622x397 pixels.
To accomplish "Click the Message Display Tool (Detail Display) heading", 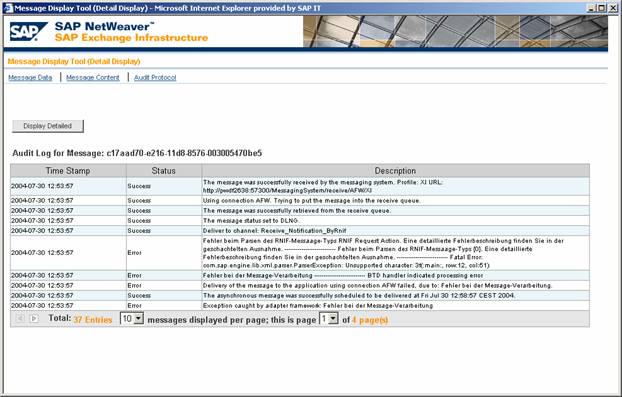I will [x=74, y=61].
